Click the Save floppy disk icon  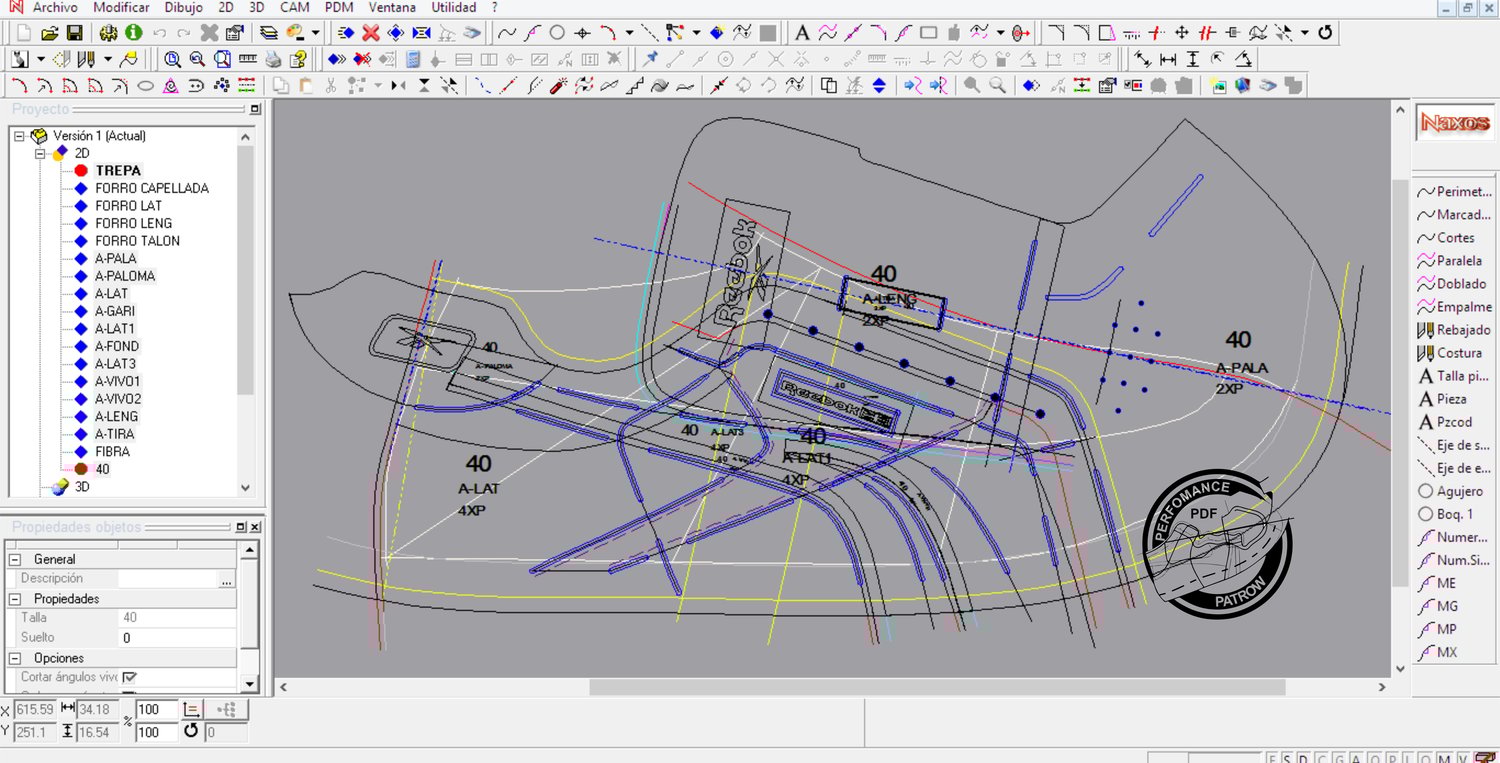(x=74, y=33)
